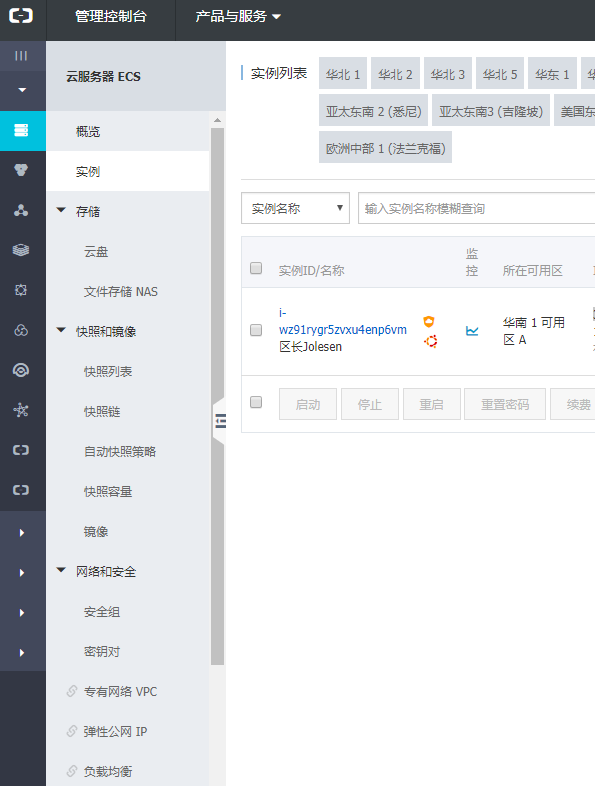
Task: Open the 安全组 menu item
Action: [102, 612]
